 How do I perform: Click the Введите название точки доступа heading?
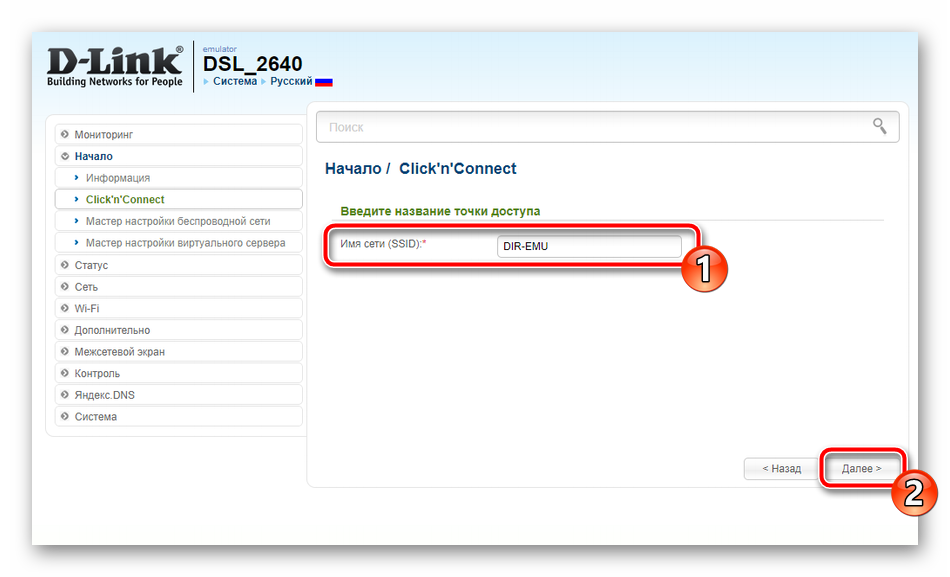[x=440, y=211]
